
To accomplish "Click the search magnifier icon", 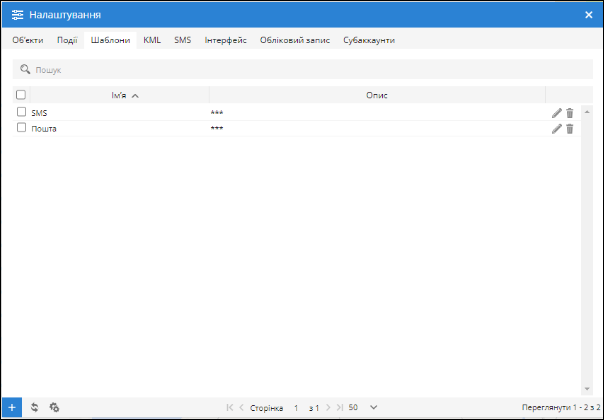I will point(25,69).
